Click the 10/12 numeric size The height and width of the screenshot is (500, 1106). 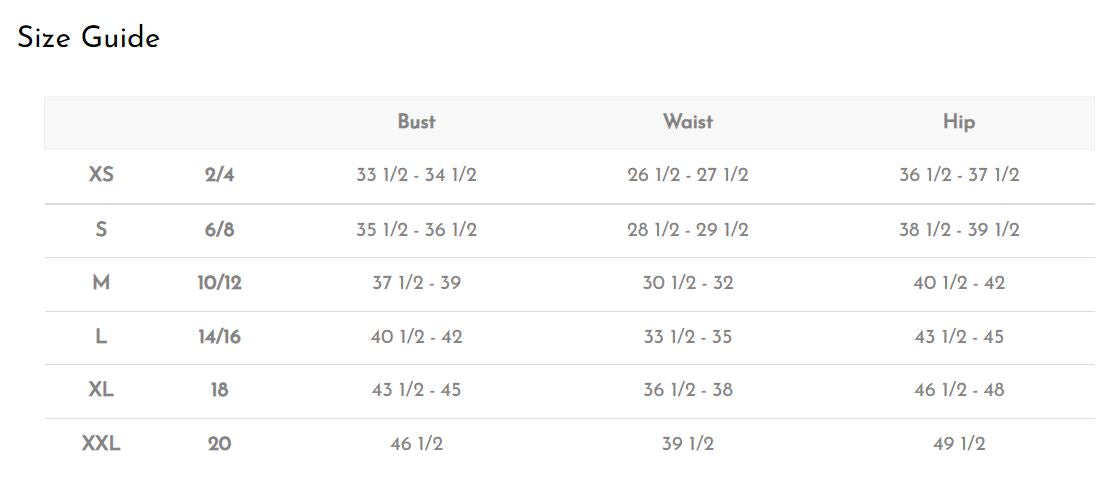tap(219, 283)
